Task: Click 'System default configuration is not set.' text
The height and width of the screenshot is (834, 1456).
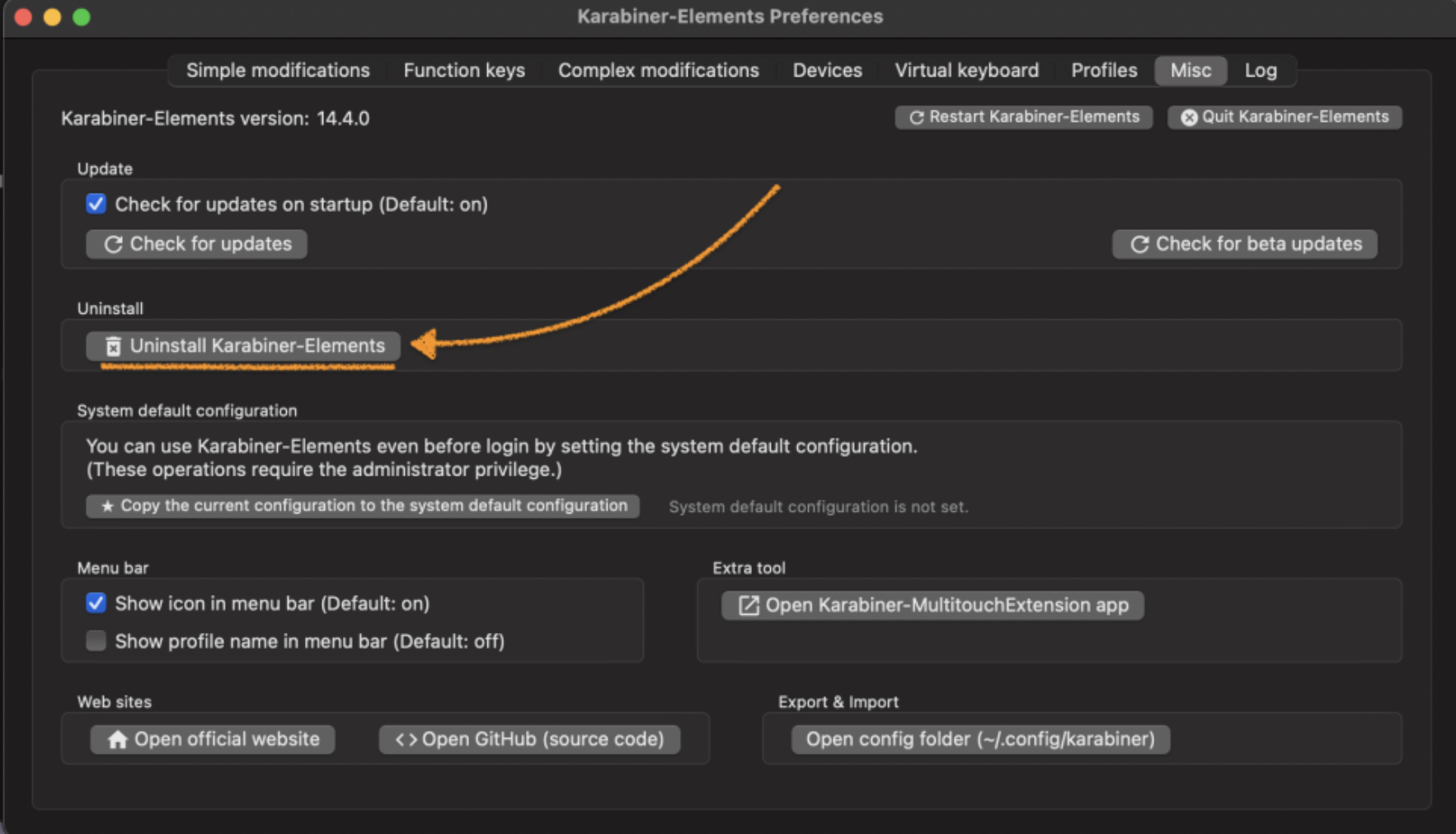Action: 818,507
